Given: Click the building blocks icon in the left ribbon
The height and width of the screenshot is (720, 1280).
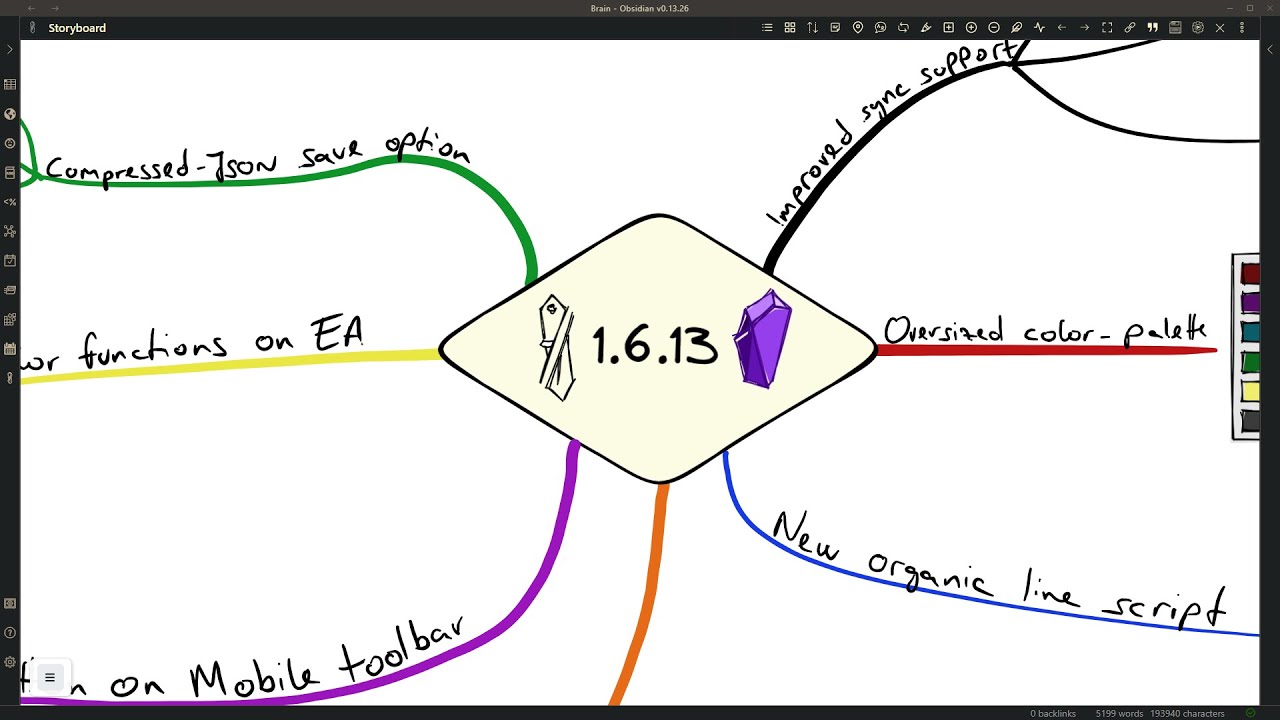Looking at the screenshot, I should tap(10, 320).
